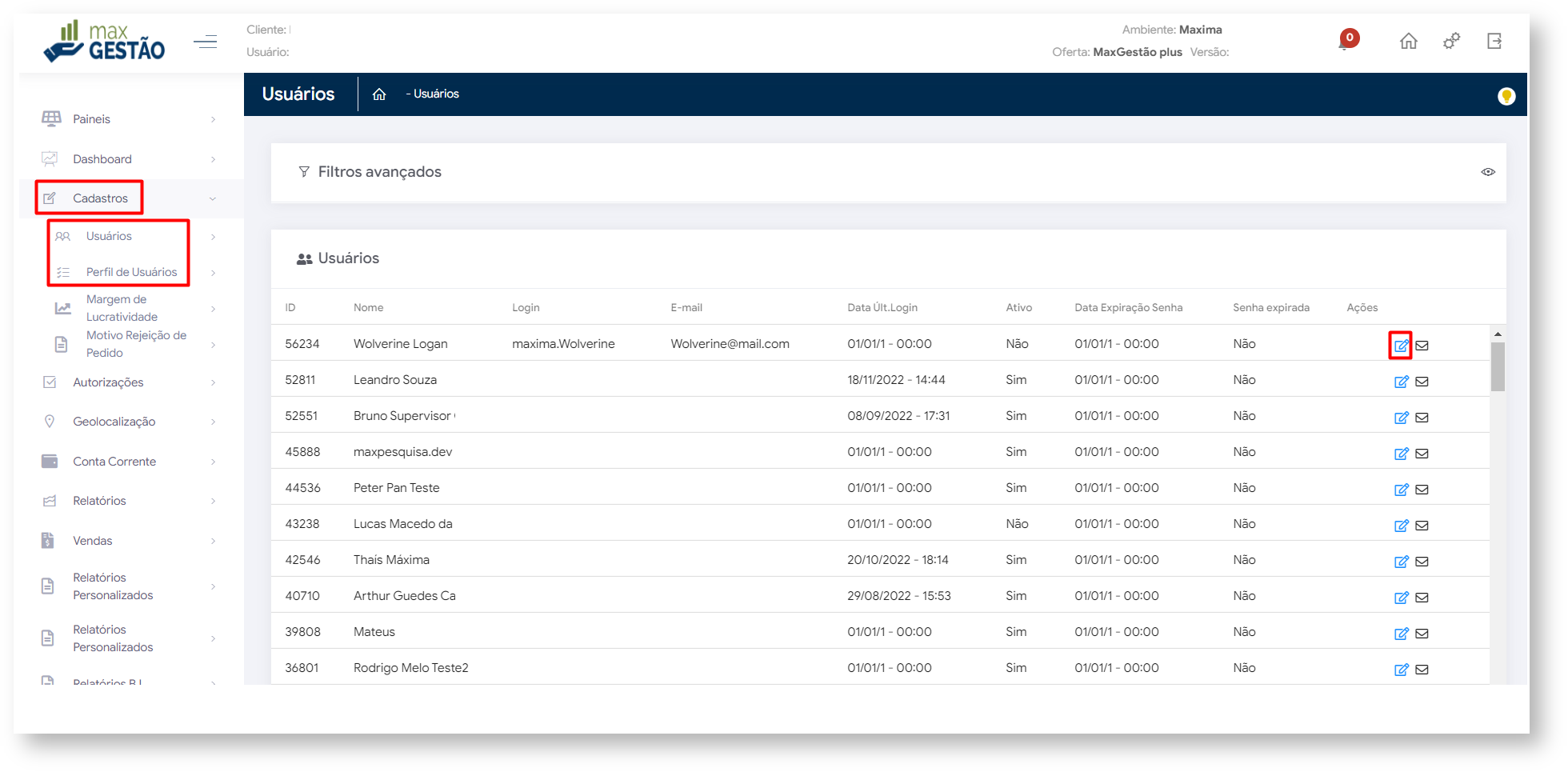Open settings gears icon
1568x772 pixels.
click(x=1451, y=41)
